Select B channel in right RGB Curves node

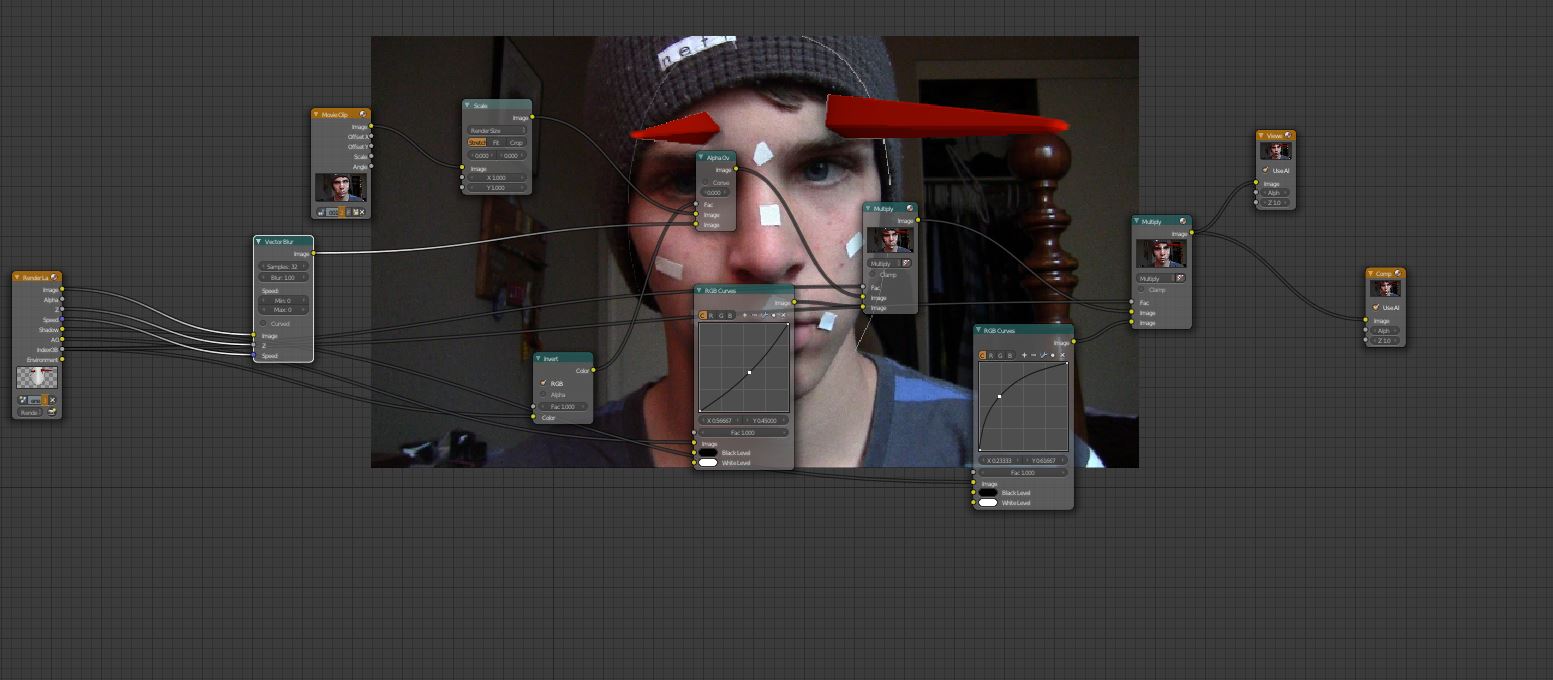[x=1010, y=355]
